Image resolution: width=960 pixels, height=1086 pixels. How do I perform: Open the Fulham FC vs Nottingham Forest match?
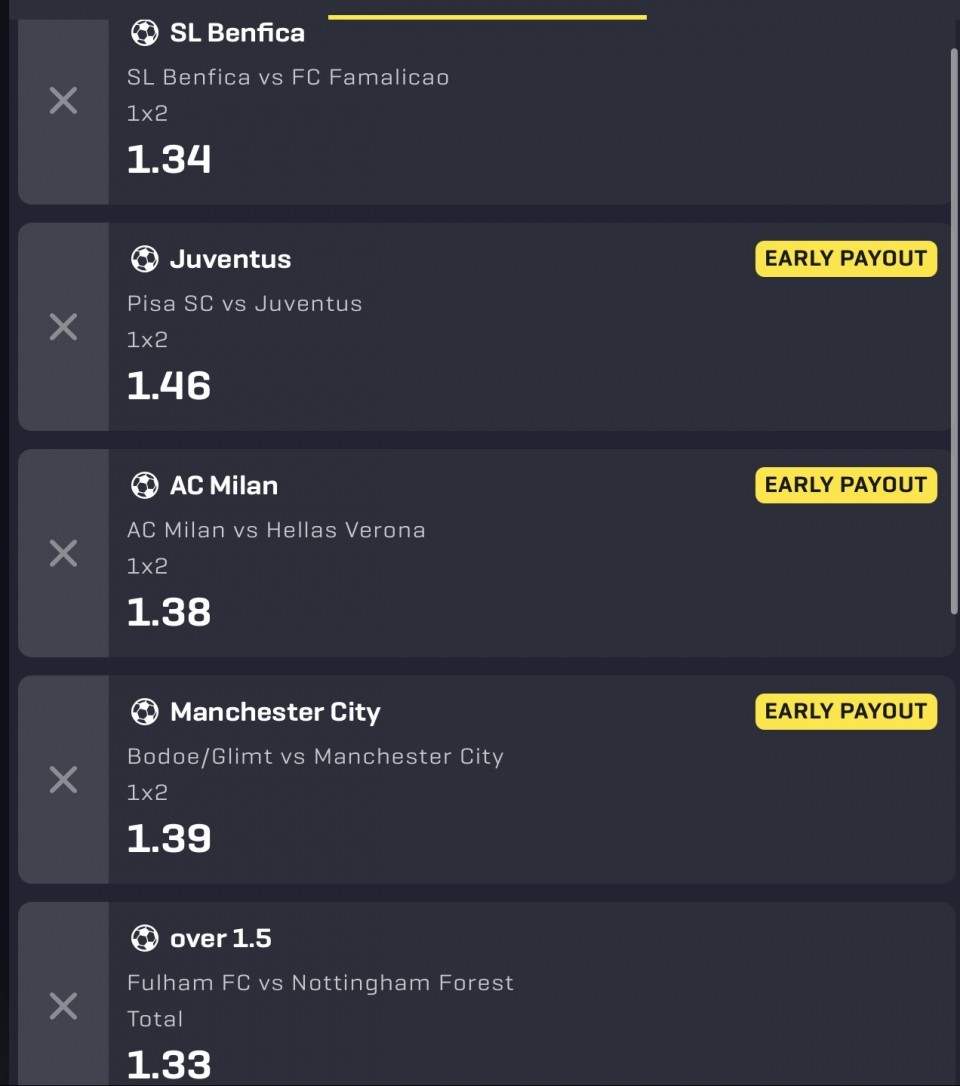pyautogui.click(x=320, y=983)
